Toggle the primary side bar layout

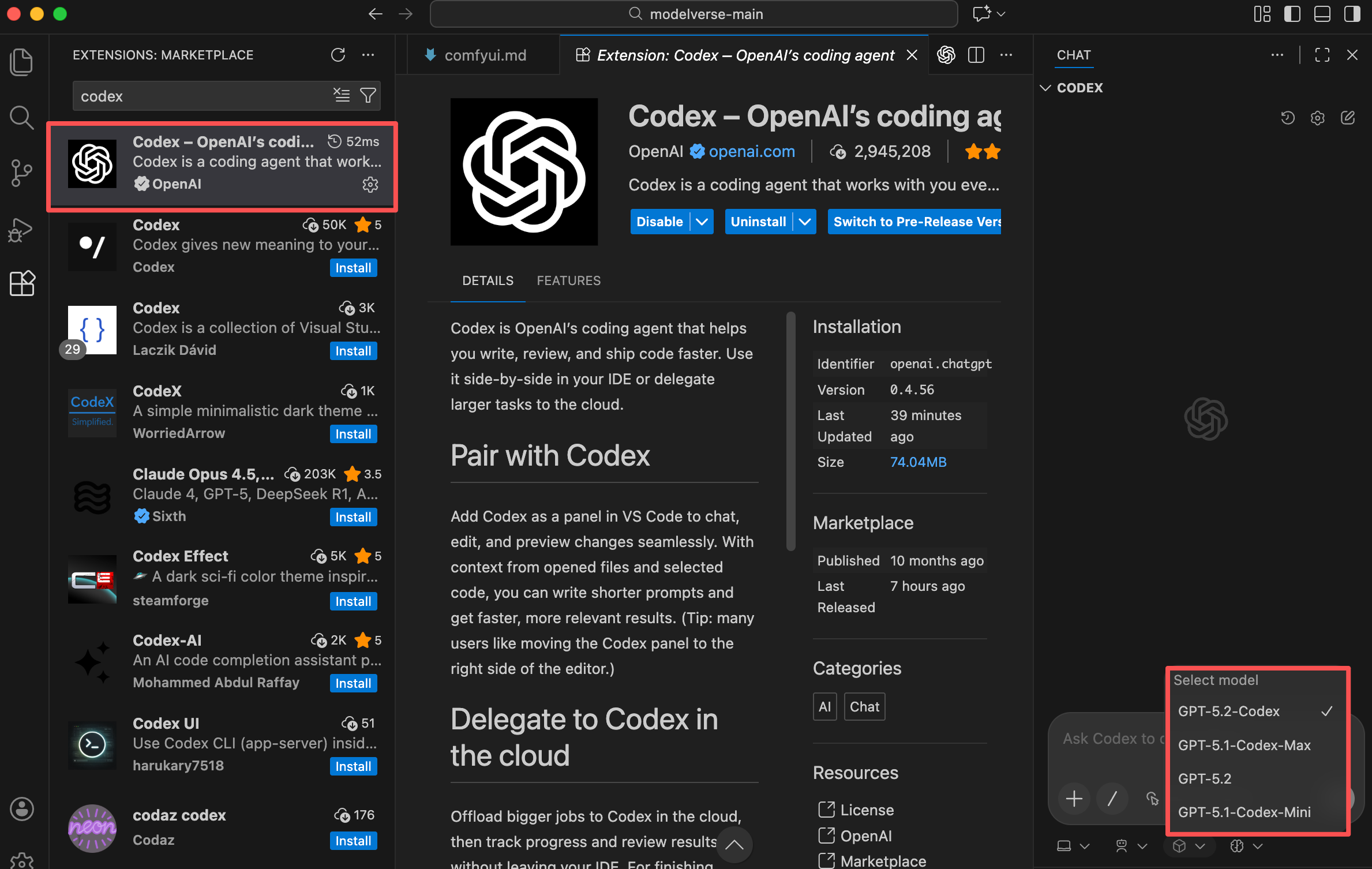[1292, 14]
